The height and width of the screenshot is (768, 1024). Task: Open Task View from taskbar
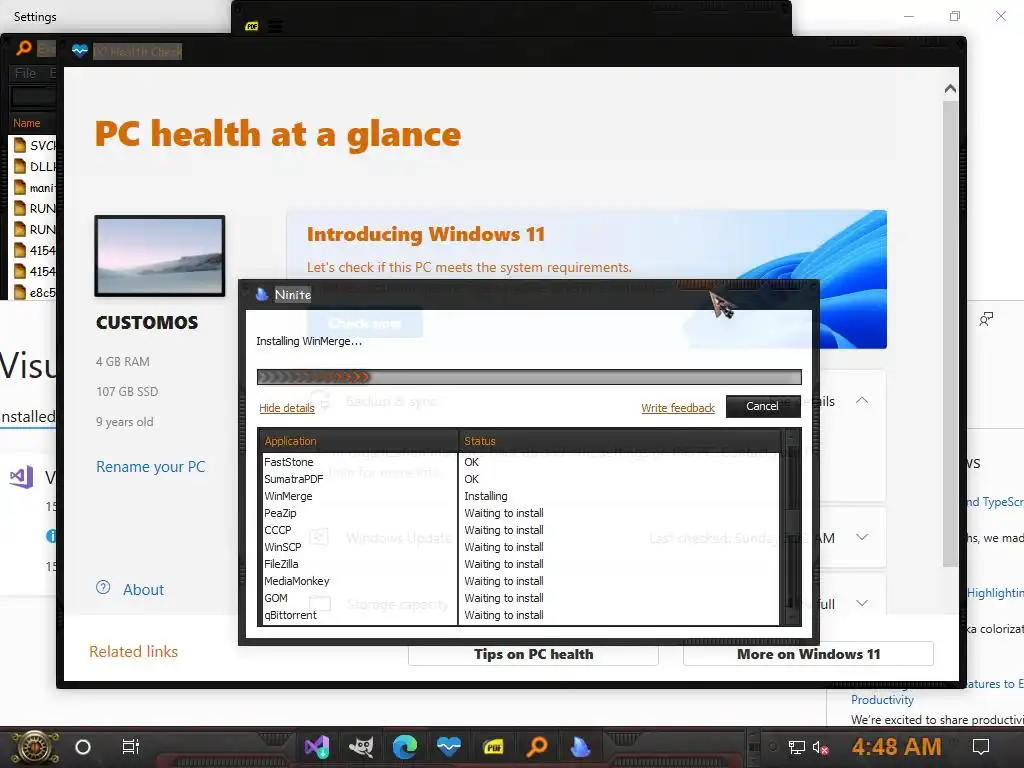click(x=131, y=746)
